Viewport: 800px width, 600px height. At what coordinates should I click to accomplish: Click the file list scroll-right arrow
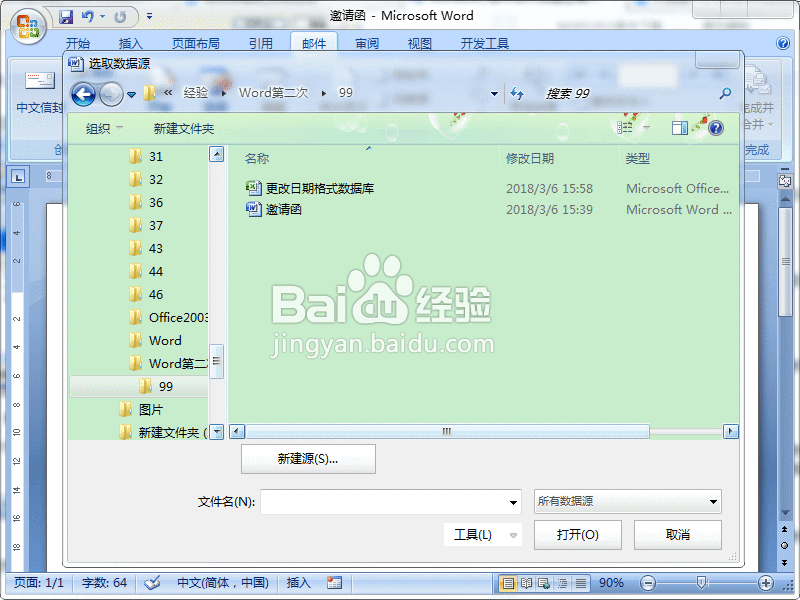pos(731,432)
